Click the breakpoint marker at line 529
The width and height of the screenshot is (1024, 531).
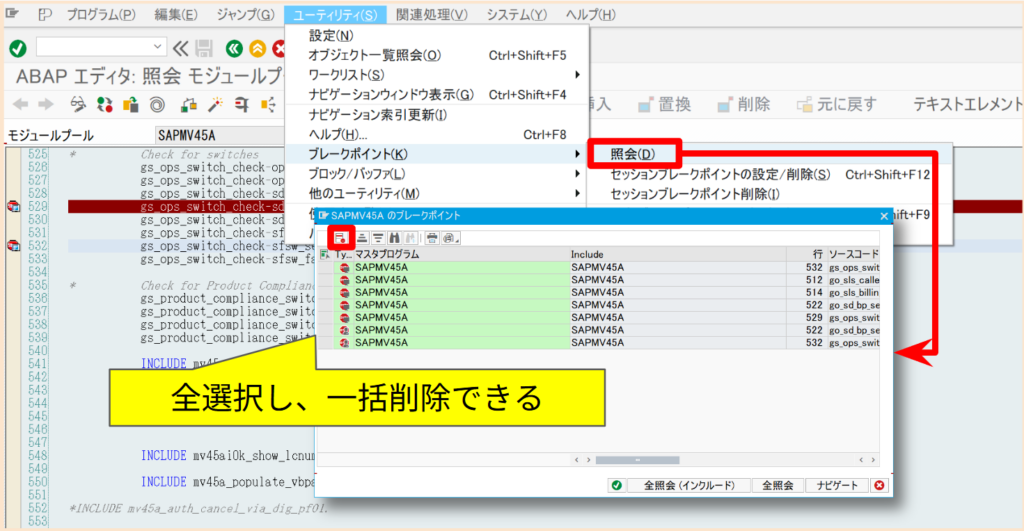(x=13, y=206)
